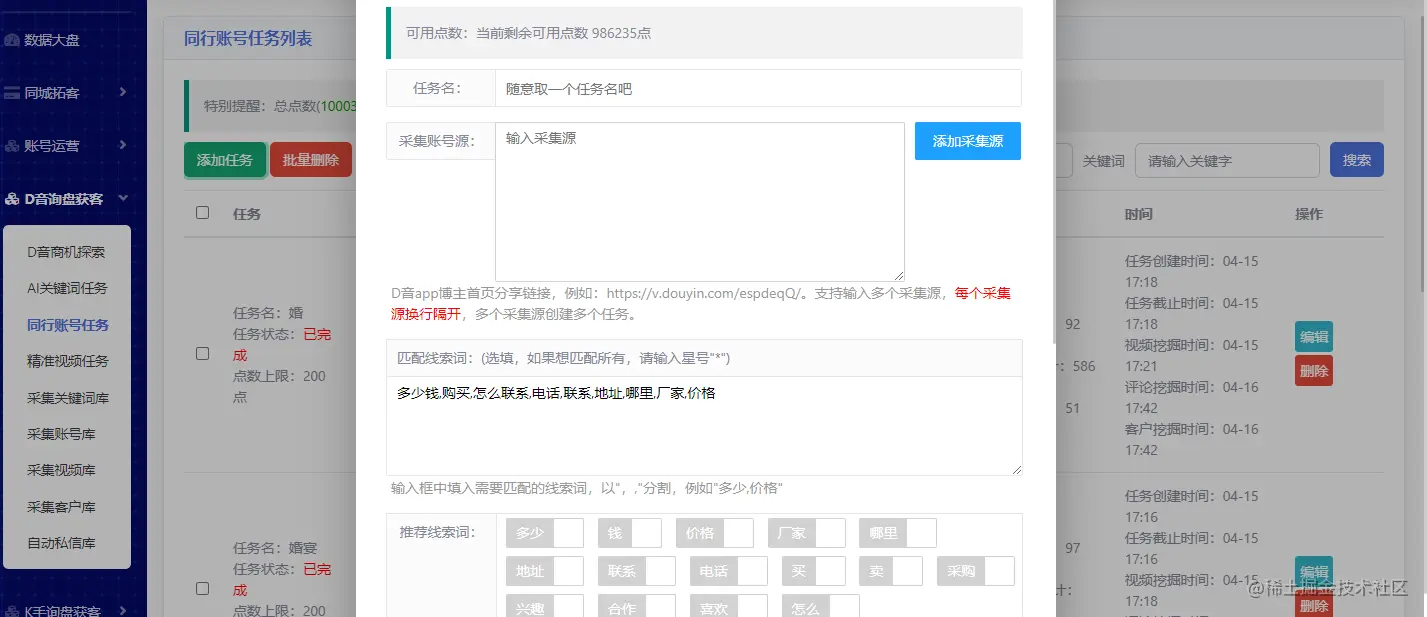Click the red 批量删除 button
This screenshot has height=617, width=1427.
[x=311, y=160]
